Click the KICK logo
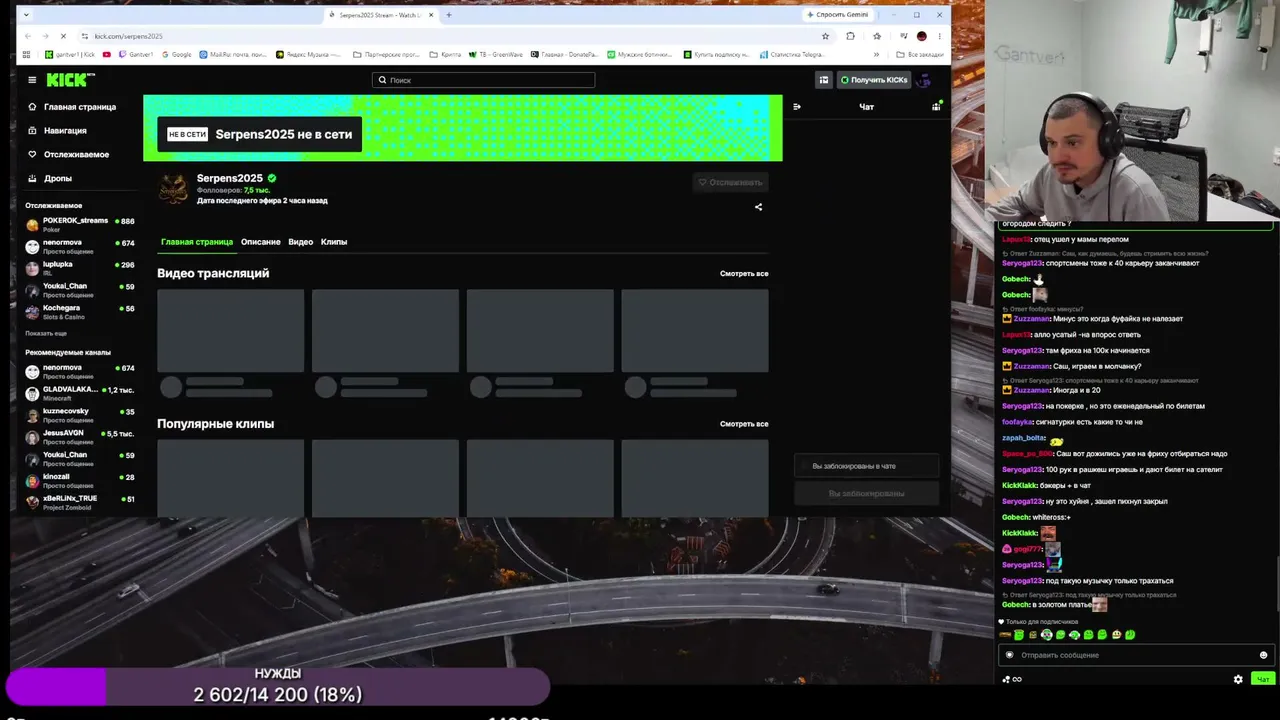This screenshot has width=1280, height=720. point(70,80)
